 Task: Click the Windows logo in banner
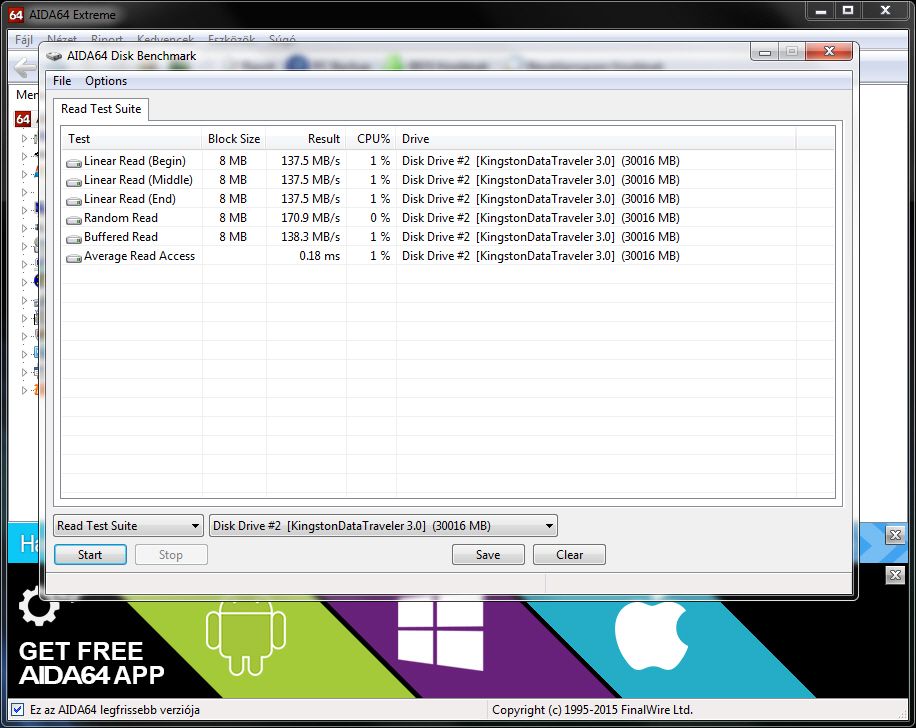[440, 635]
